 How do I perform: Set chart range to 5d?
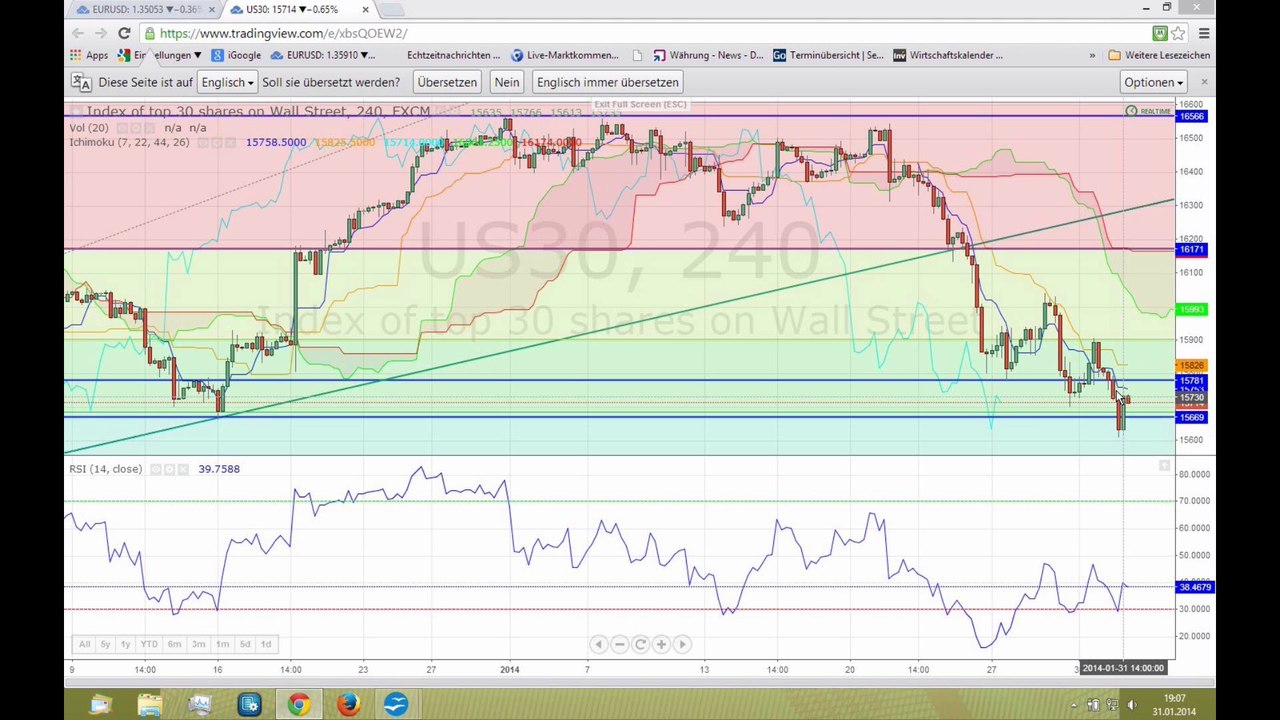click(245, 644)
